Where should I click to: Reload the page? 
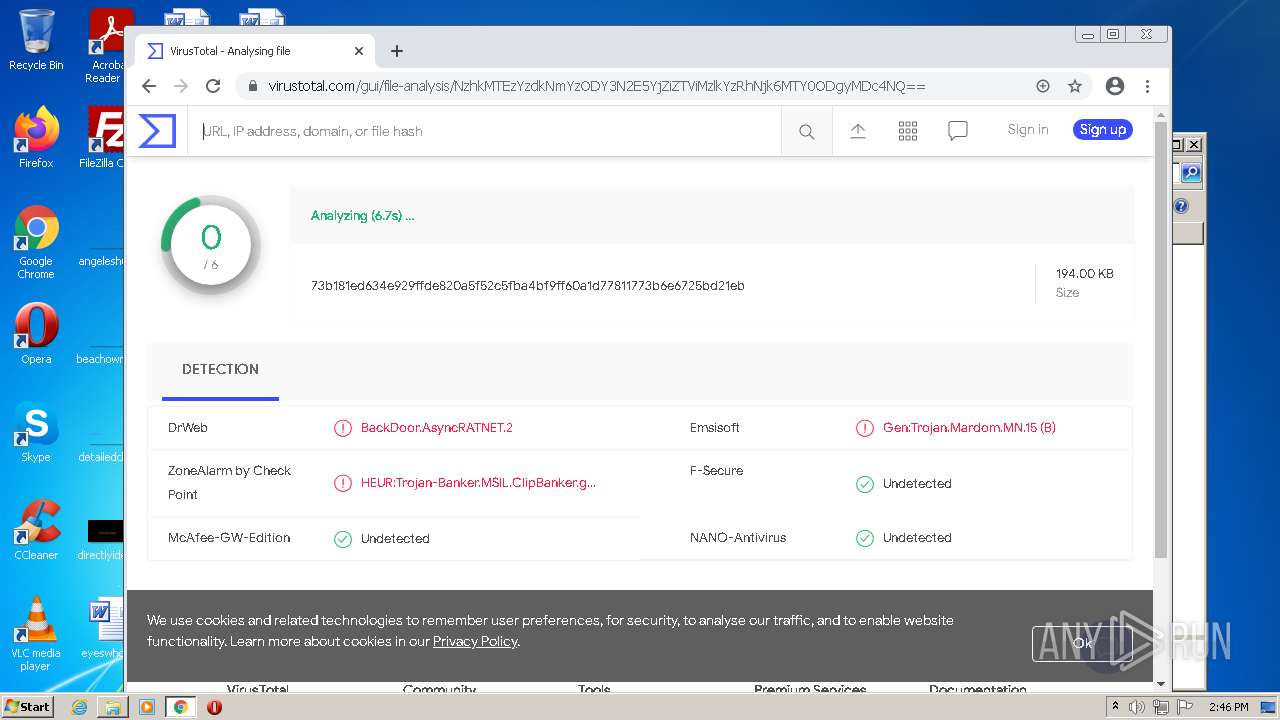tap(213, 86)
